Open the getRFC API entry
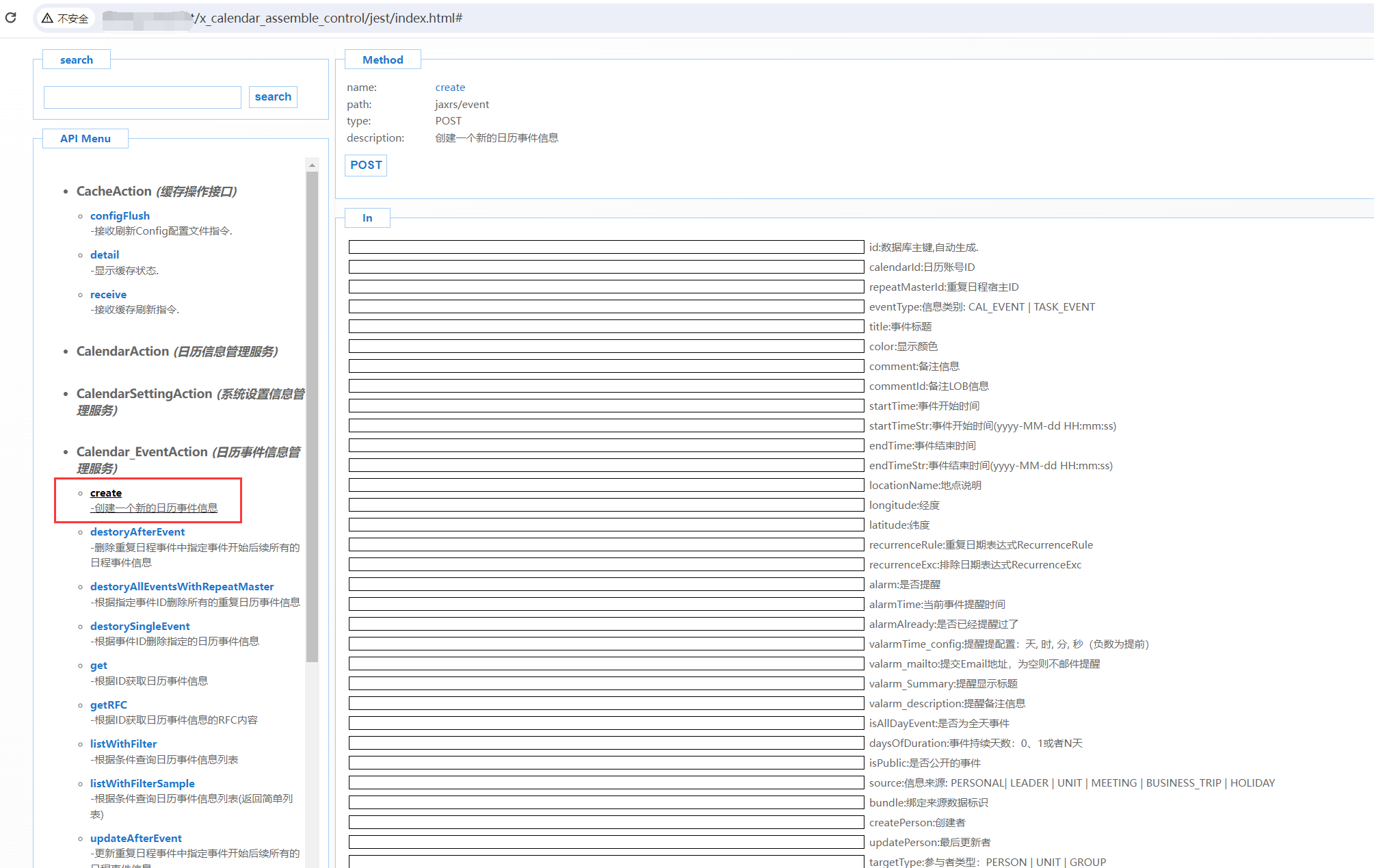The image size is (1374, 868). 108,705
